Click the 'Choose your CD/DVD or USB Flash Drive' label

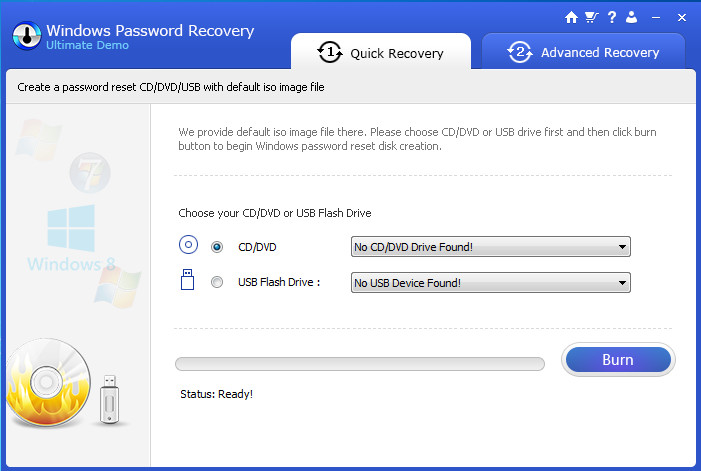click(274, 213)
